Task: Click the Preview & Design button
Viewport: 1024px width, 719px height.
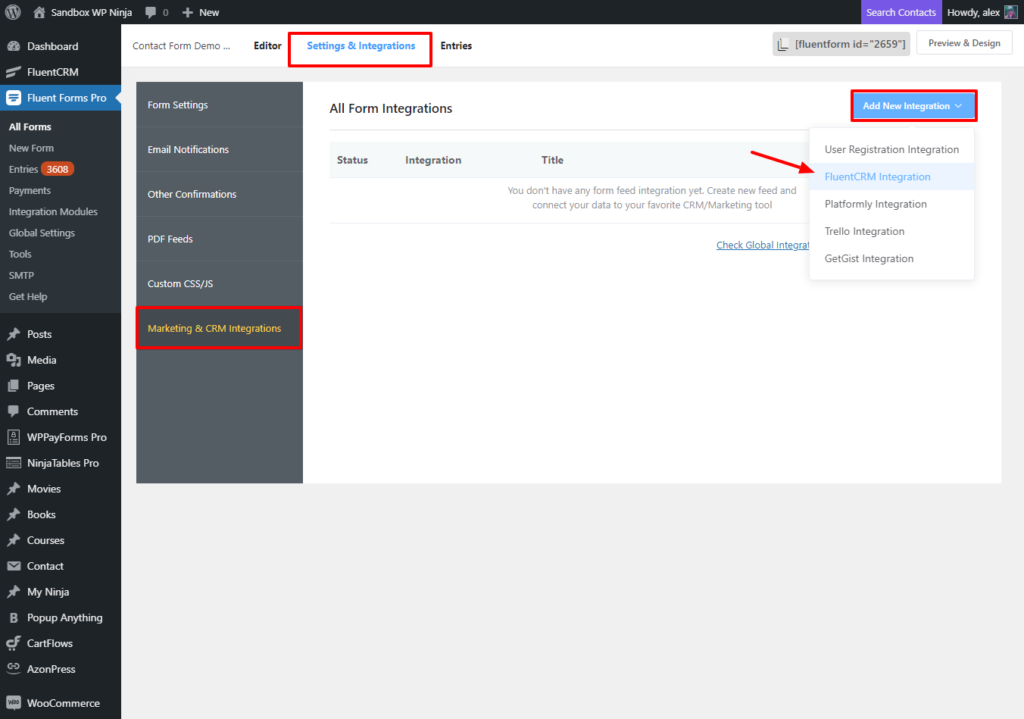Action: coord(964,43)
